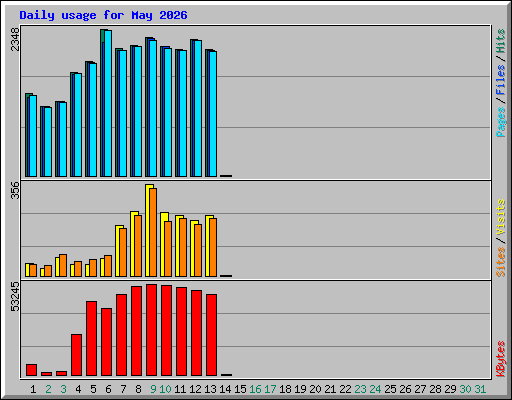Click day 7 on the x-axis

click(123, 389)
